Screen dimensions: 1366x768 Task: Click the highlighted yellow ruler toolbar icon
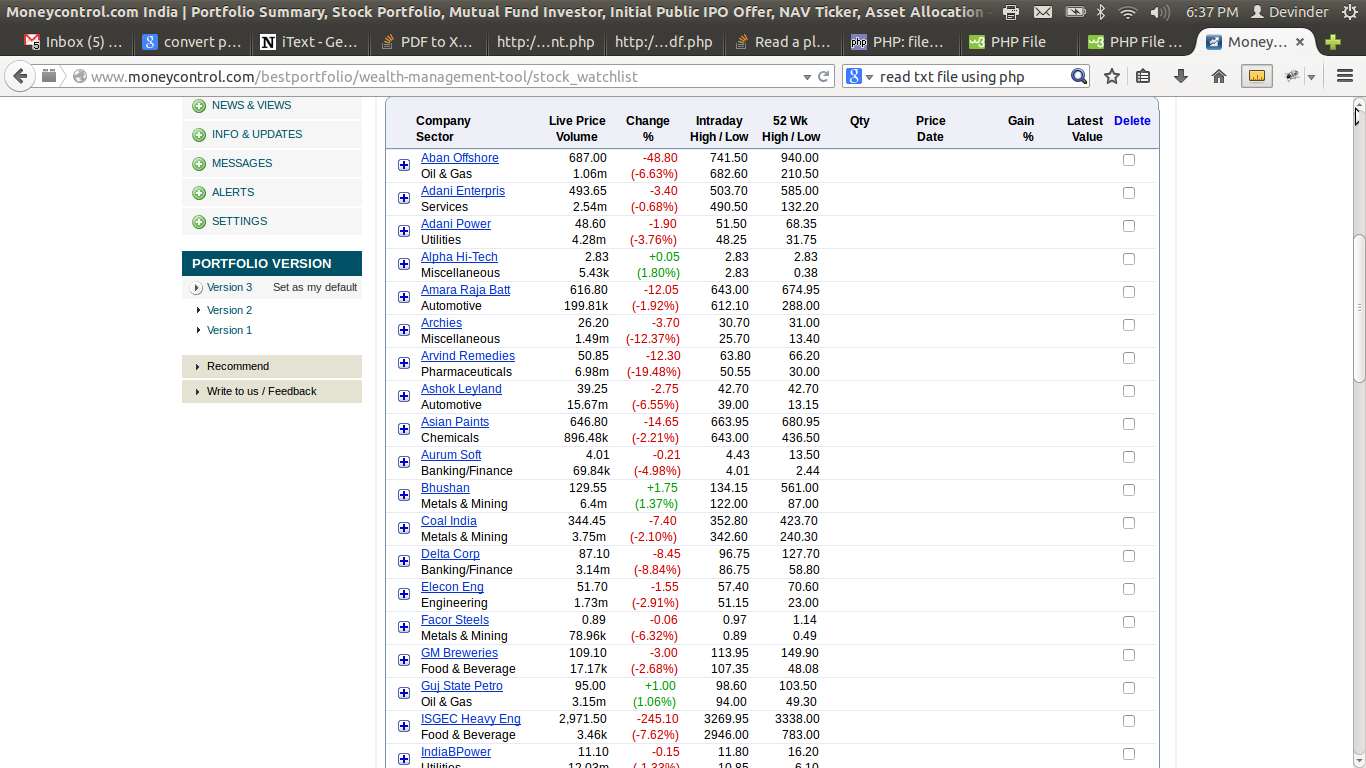click(1257, 76)
